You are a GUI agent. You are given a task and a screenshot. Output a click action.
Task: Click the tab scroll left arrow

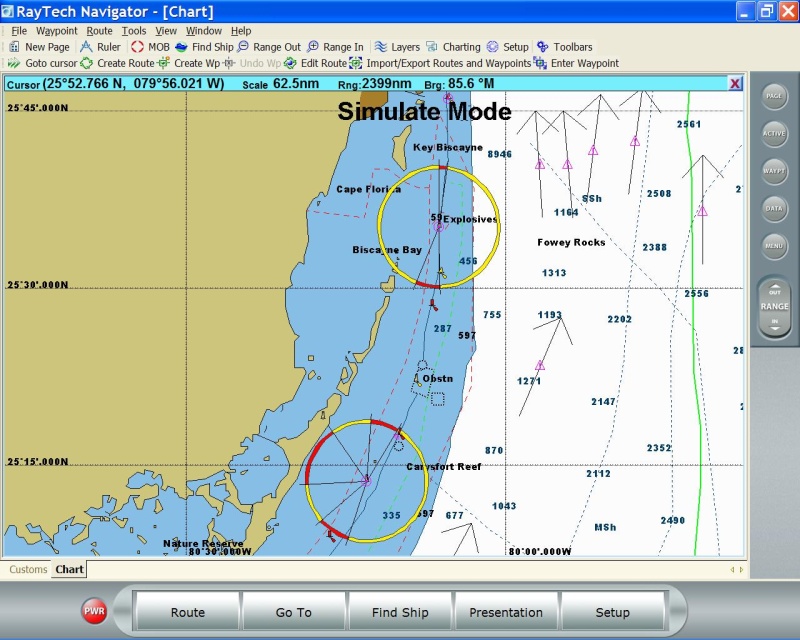click(x=732, y=570)
